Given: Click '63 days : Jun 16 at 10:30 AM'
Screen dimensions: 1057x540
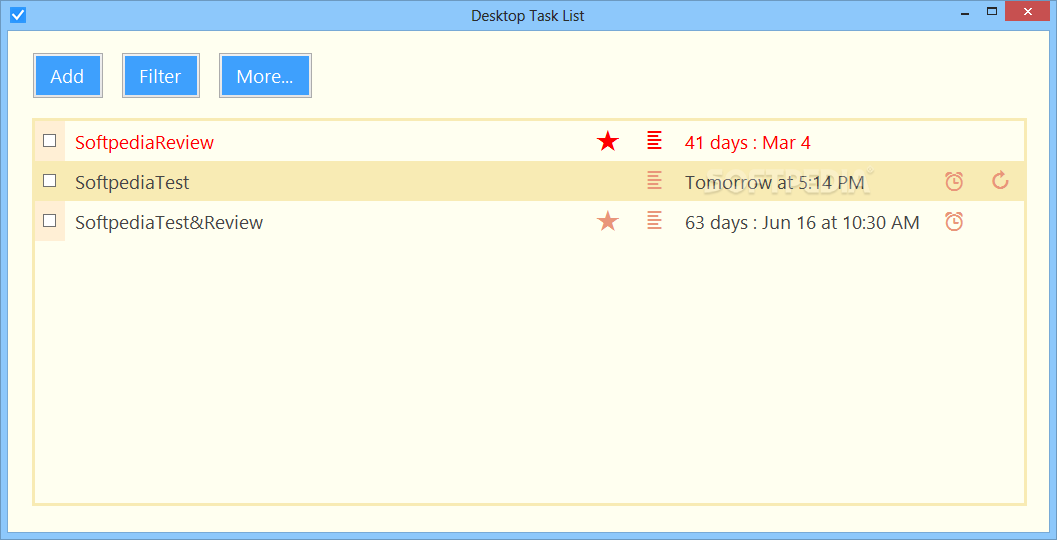Looking at the screenshot, I should pos(802,222).
